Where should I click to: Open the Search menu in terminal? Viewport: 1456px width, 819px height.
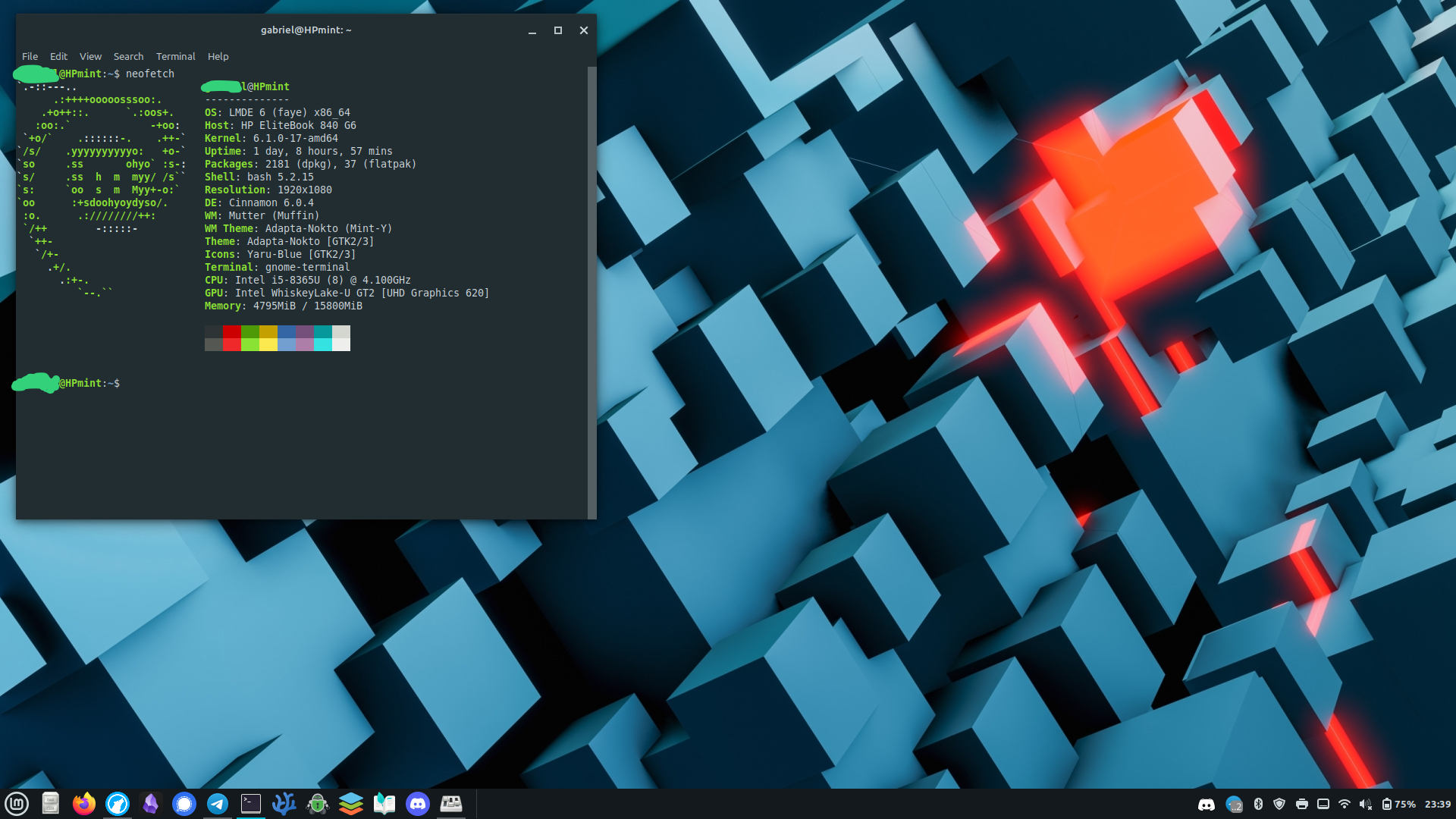coord(128,56)
